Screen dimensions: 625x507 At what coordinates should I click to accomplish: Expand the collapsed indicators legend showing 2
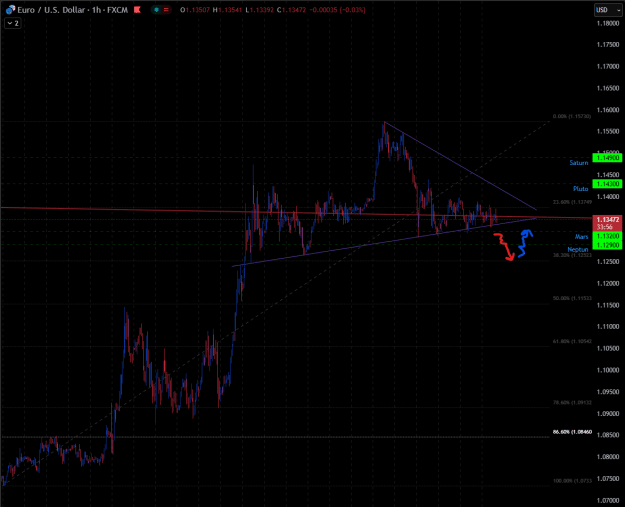[12, 24]
